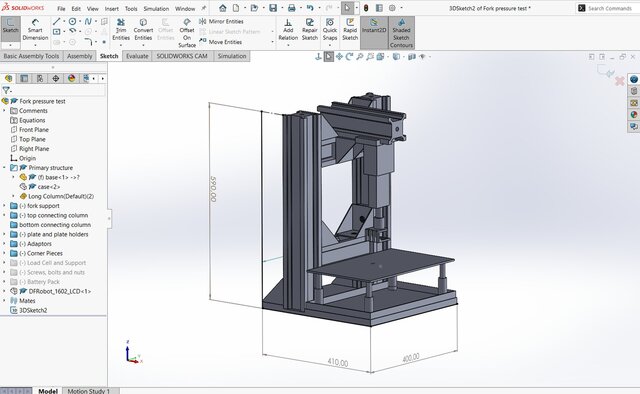Viewport: 640px width, 394px height.
Task: Switch to the Evaluate tab
Action: (x=137, y=56)
